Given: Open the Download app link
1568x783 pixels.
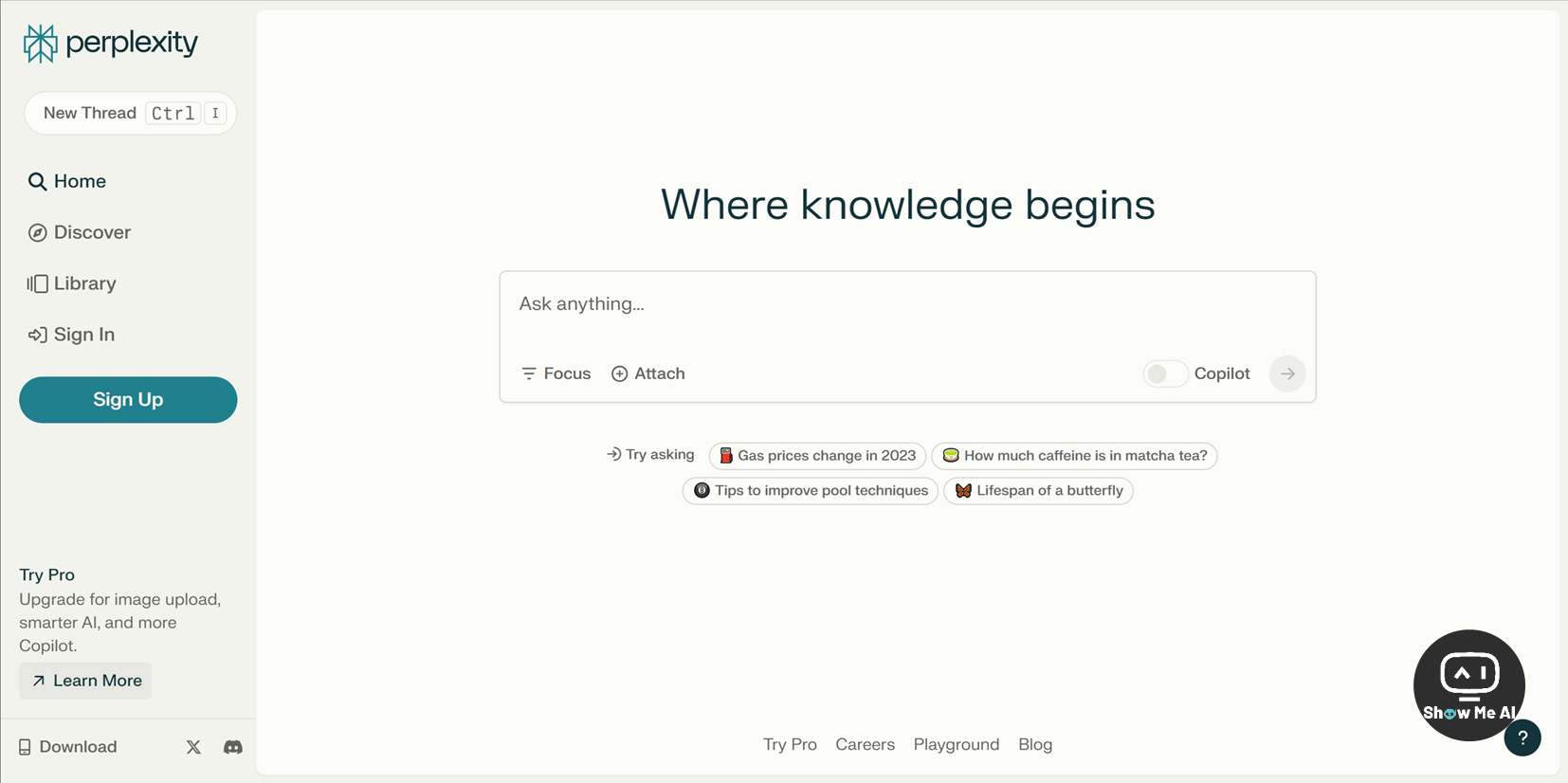Looking at the screenshot, I should 67,747.
